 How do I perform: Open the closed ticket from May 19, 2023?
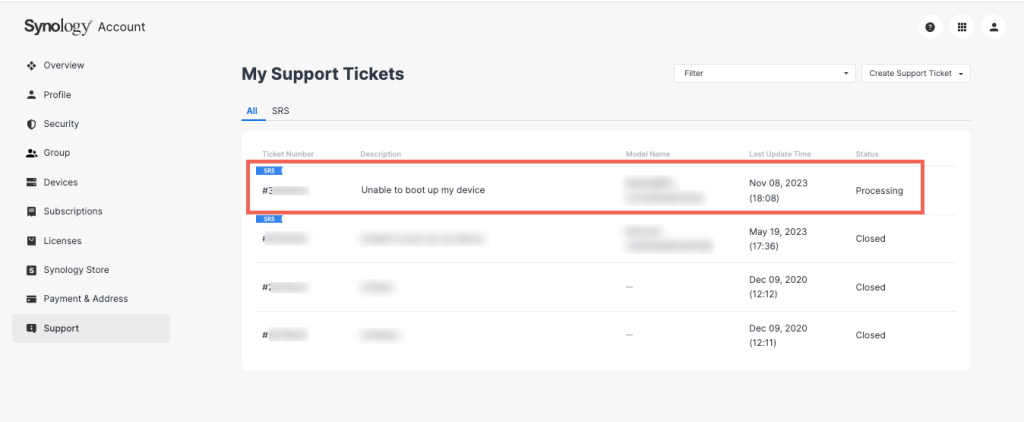tap(604, 239)
